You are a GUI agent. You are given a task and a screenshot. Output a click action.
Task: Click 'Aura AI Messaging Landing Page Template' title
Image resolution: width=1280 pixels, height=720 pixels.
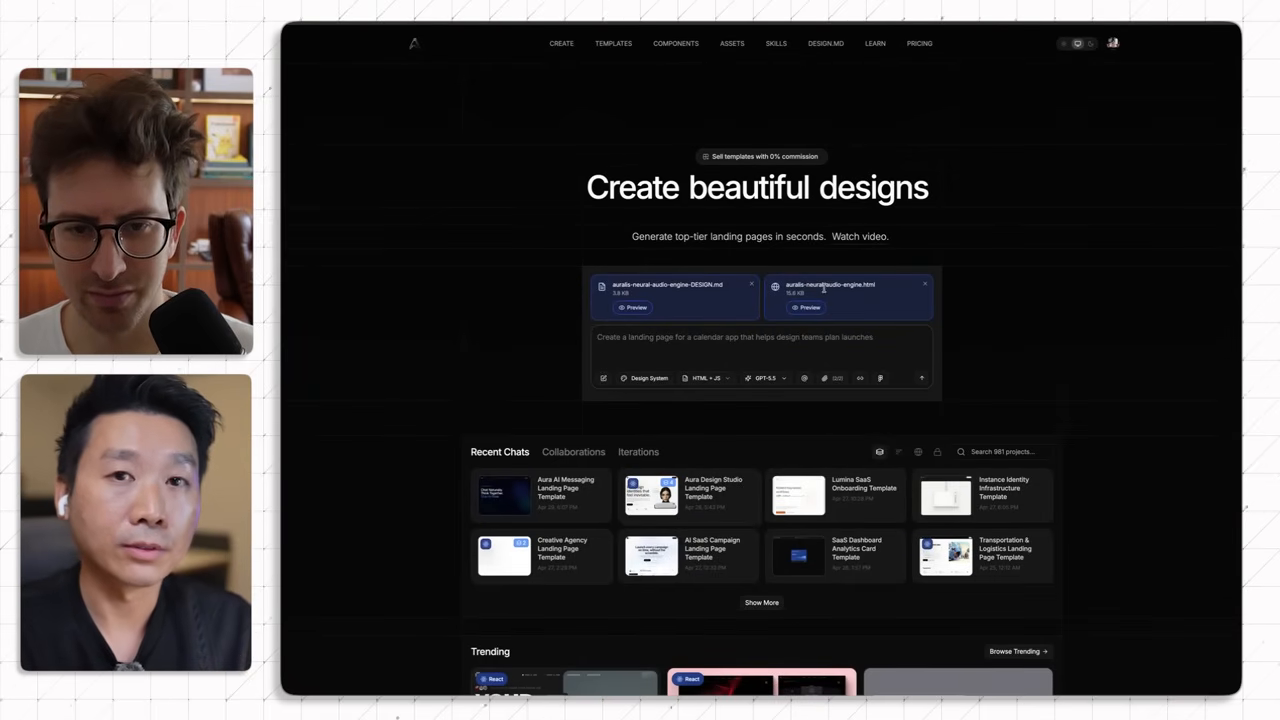[x=566, y=488]
